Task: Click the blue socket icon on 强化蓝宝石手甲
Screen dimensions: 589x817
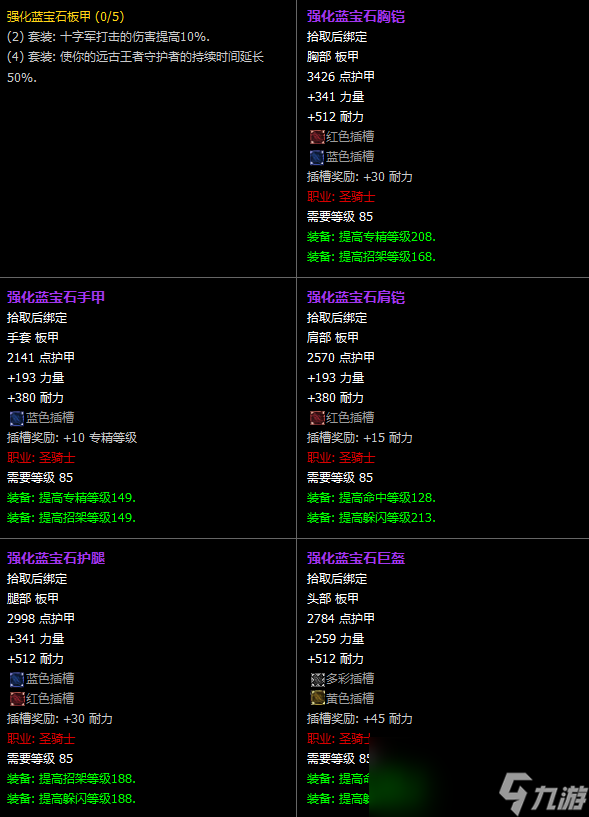Action: pos(17,418)
